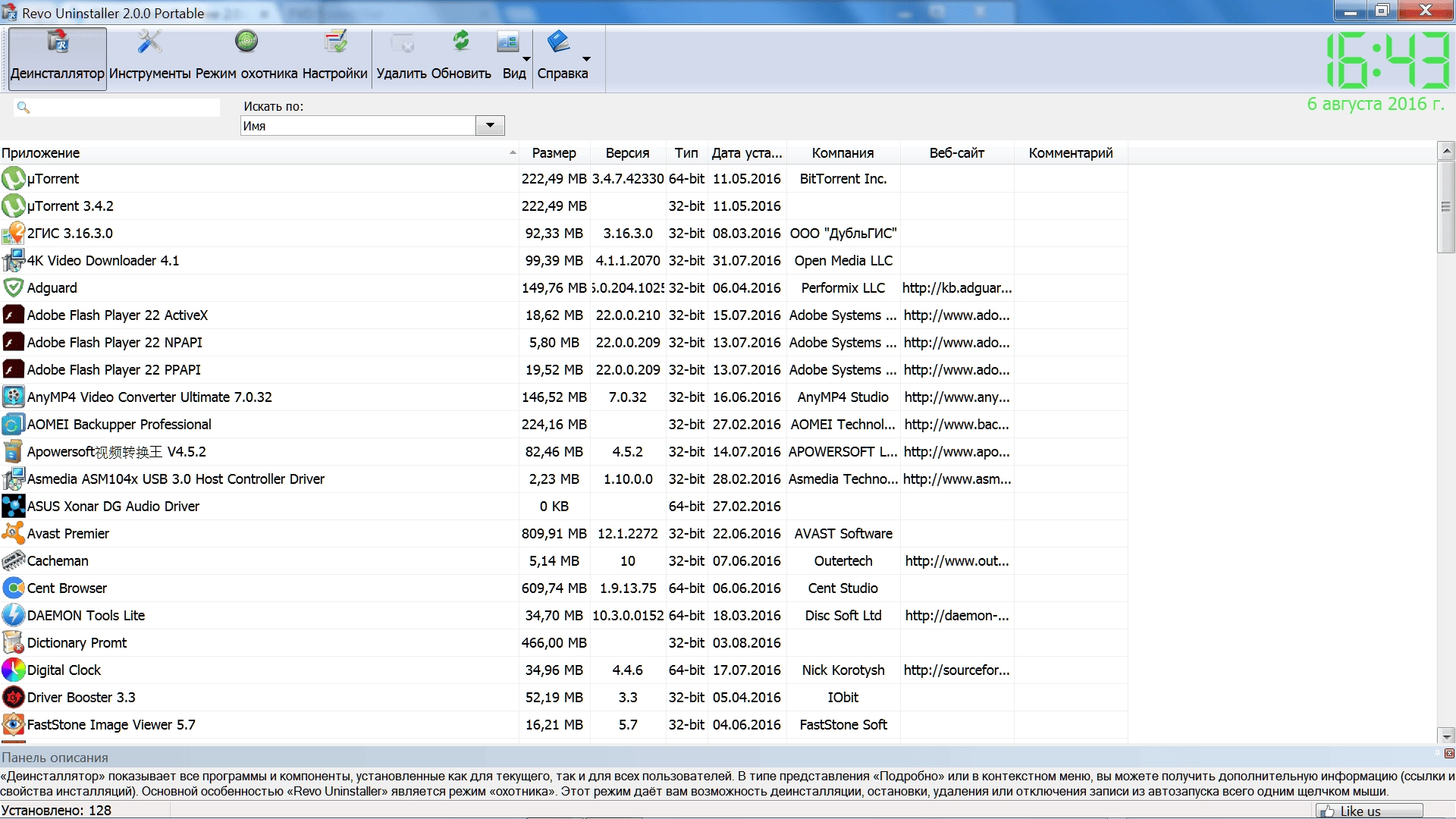Select the 2ГИС 3.16.3.0 app icon
1456x819 pixels.
click(14, 234)
